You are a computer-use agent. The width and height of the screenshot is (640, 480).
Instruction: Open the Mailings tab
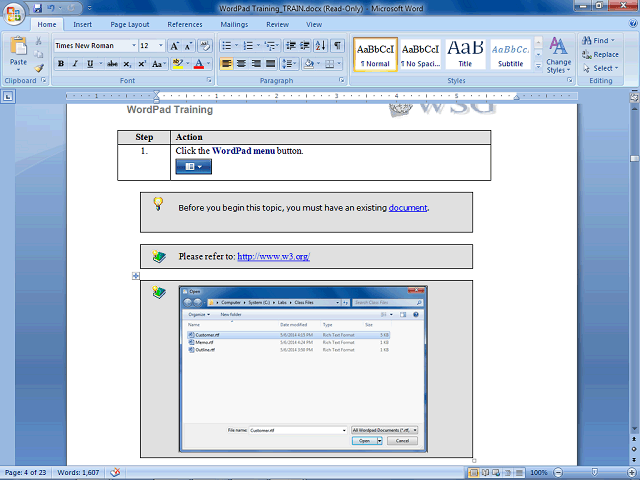234,24
